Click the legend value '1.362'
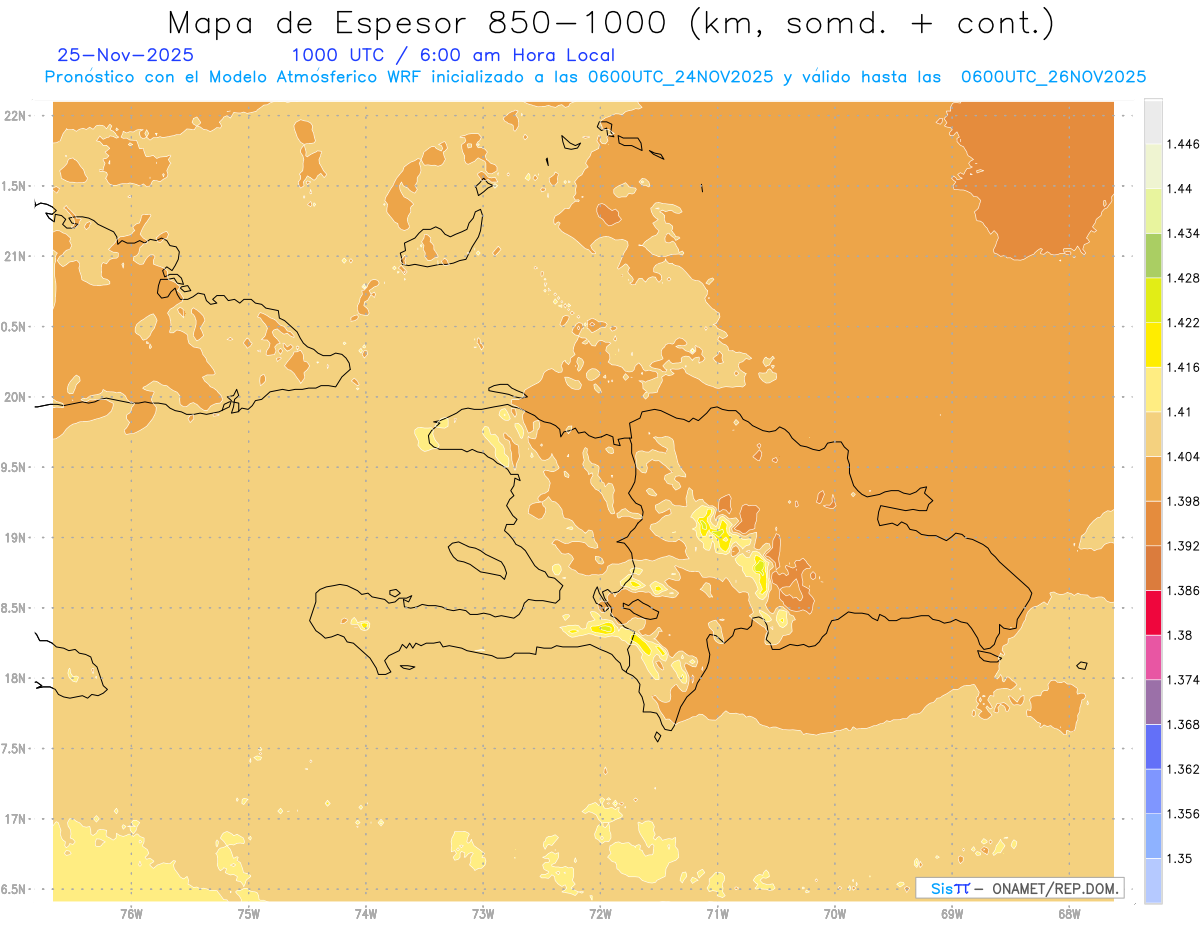 pyautogui.click(x=1184, y=769)
